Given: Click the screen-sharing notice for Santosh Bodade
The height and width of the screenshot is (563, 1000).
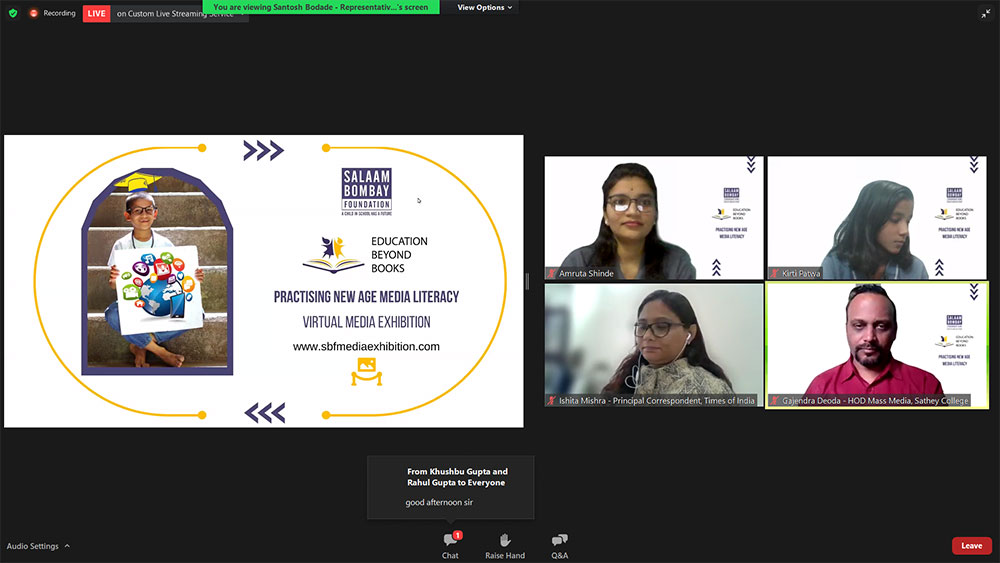Looking at the screenshot, I should pos(321,7).
